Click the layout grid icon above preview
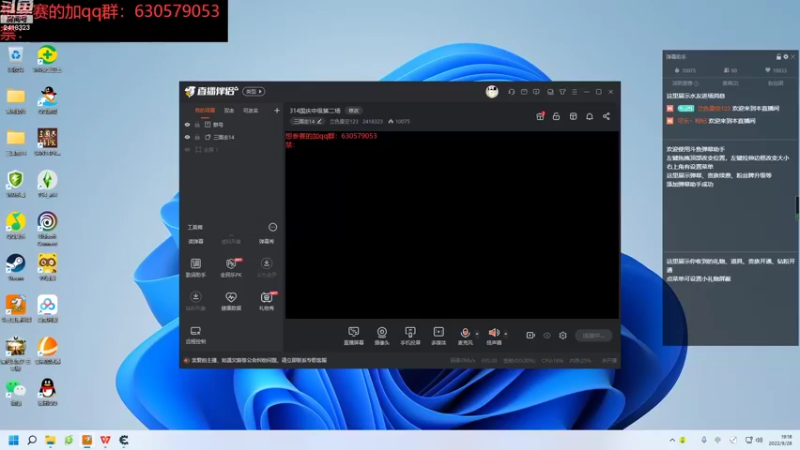The image size is (800, 450). pyautogui.click(x=573, y=116)
